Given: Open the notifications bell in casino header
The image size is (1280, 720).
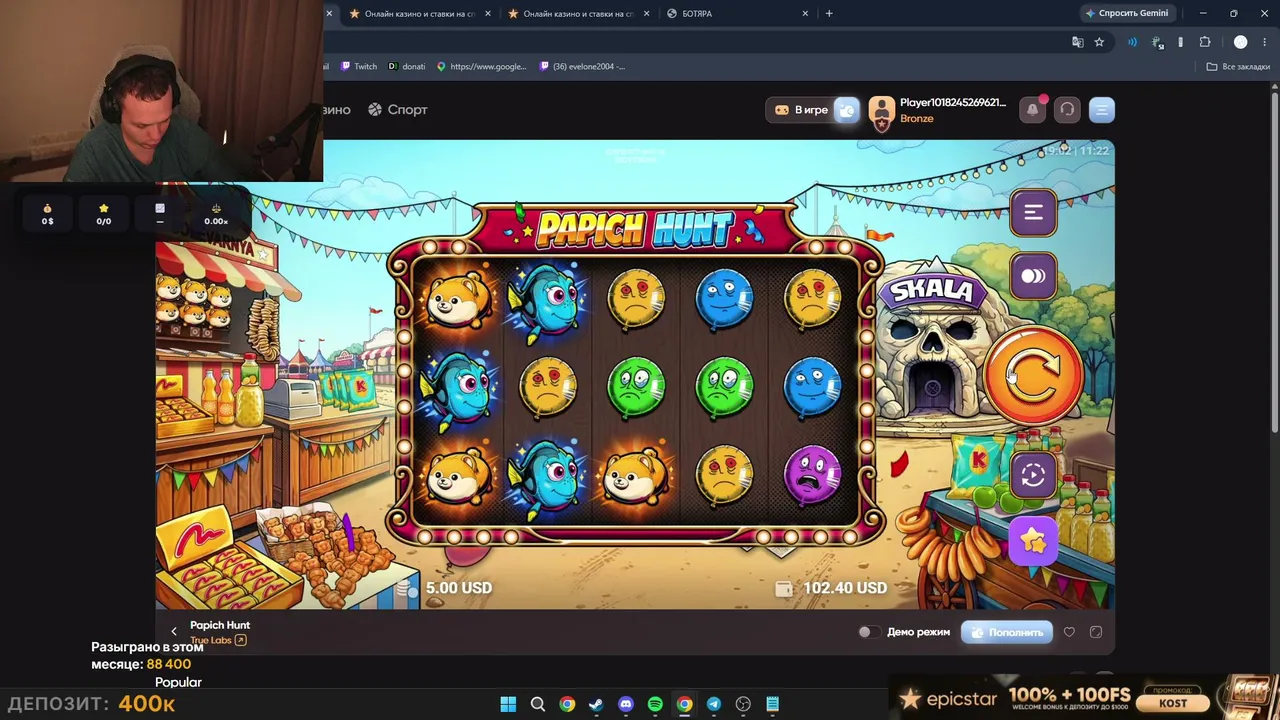Looking at the screenshot, I should click(x=1033, y=110).
